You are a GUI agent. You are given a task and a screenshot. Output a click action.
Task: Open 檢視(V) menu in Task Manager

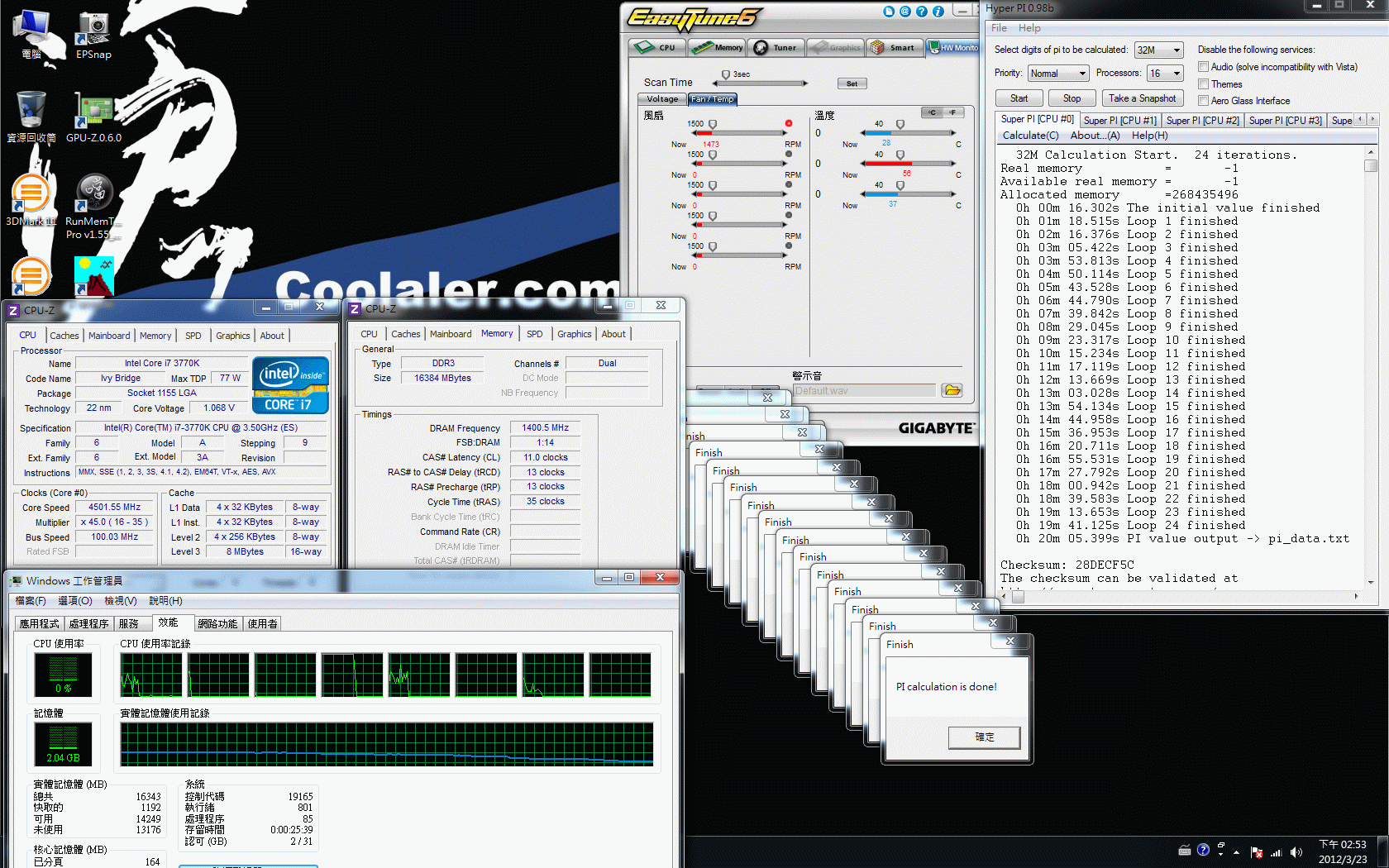[x=121, y=601]
